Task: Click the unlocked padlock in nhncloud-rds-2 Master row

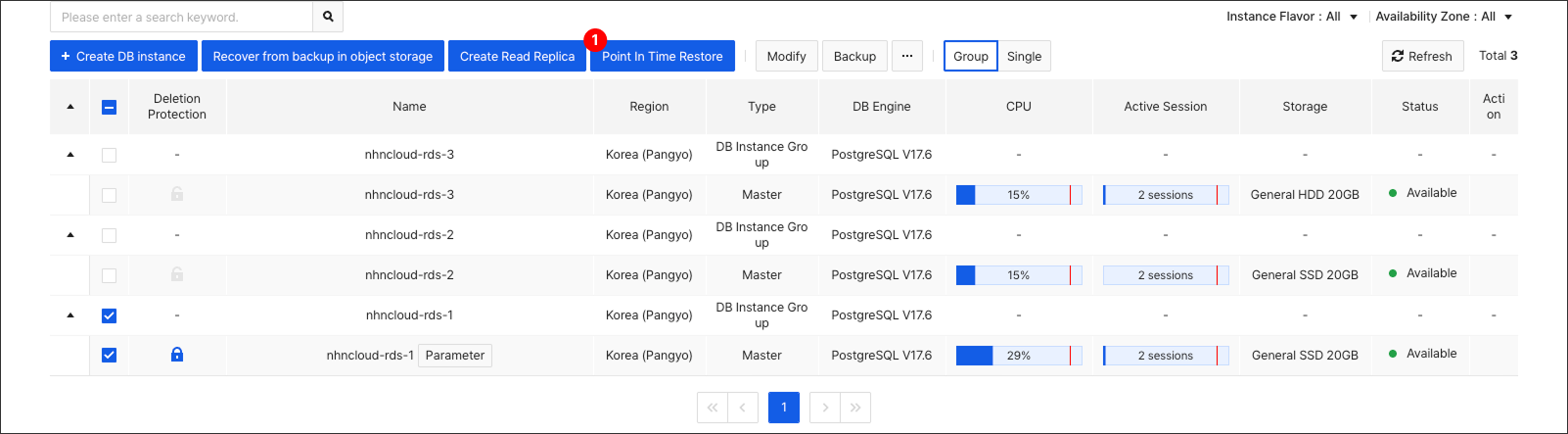Action: tap(177, 274)
